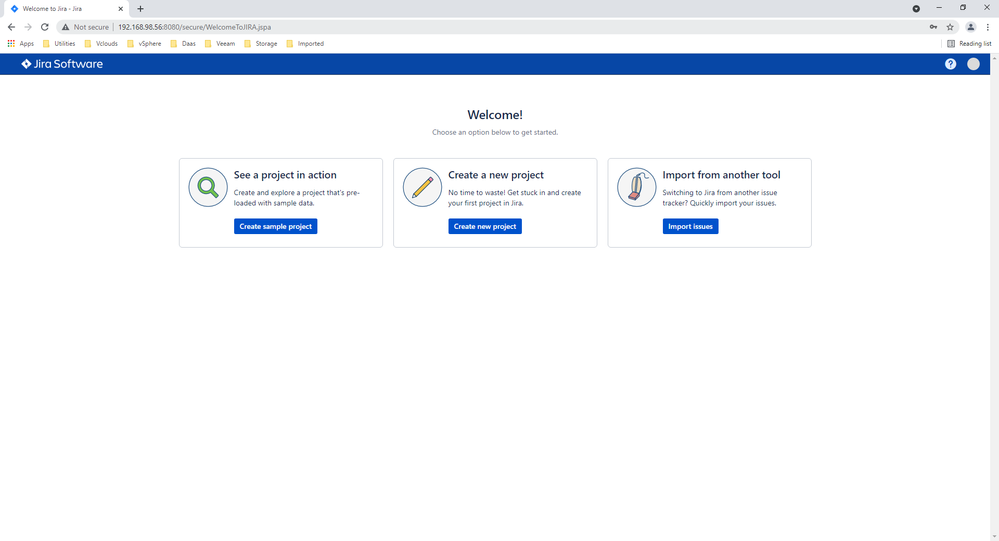999x541 pixels.
Task: Bookmark this page with the star icon
Action: [x=950, y=27]
